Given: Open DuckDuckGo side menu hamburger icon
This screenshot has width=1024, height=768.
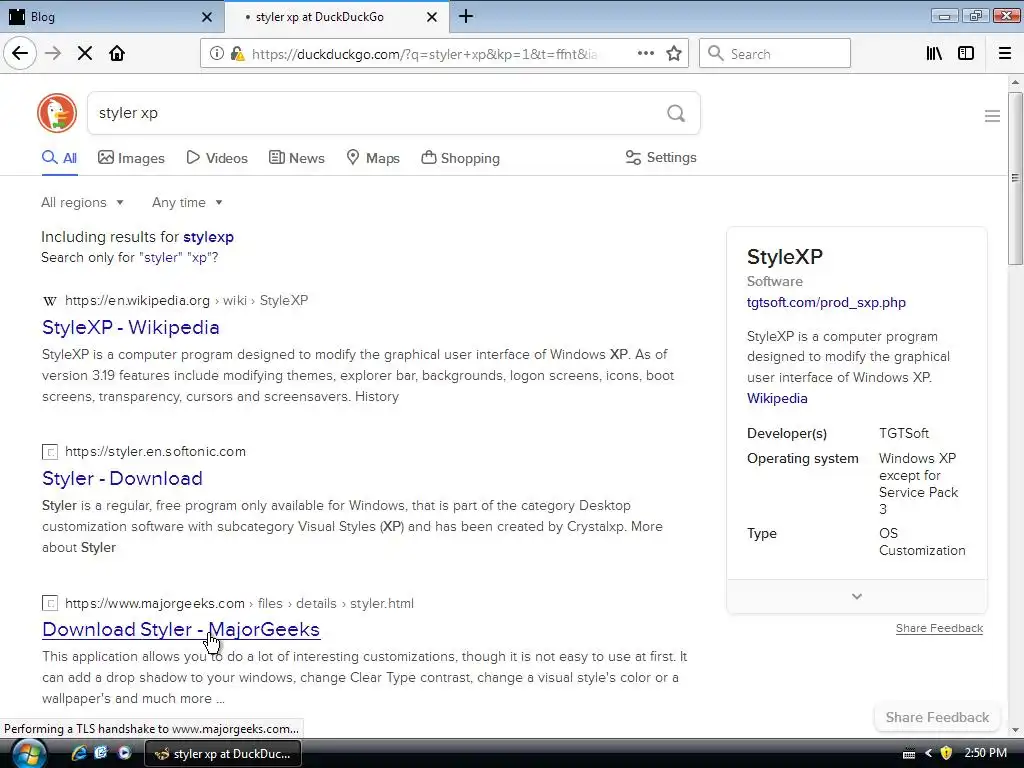Looking at the screenshot, I should 992,116.
